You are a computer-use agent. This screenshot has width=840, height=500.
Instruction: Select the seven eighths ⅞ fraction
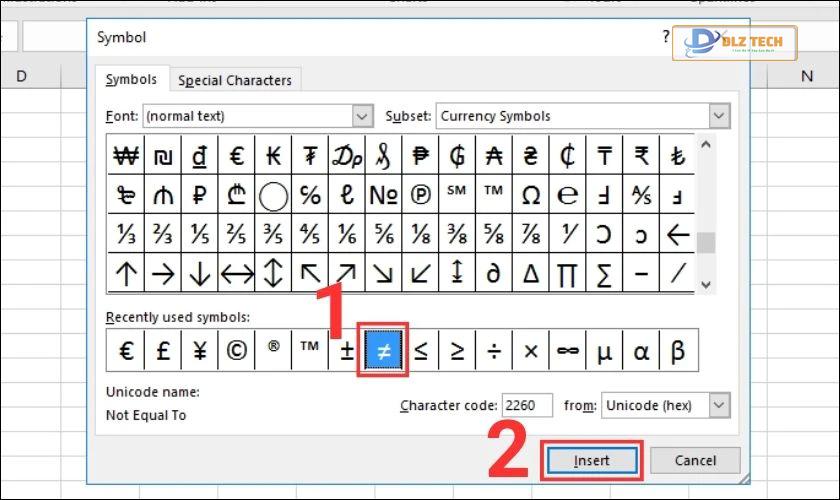click(531, 234)
